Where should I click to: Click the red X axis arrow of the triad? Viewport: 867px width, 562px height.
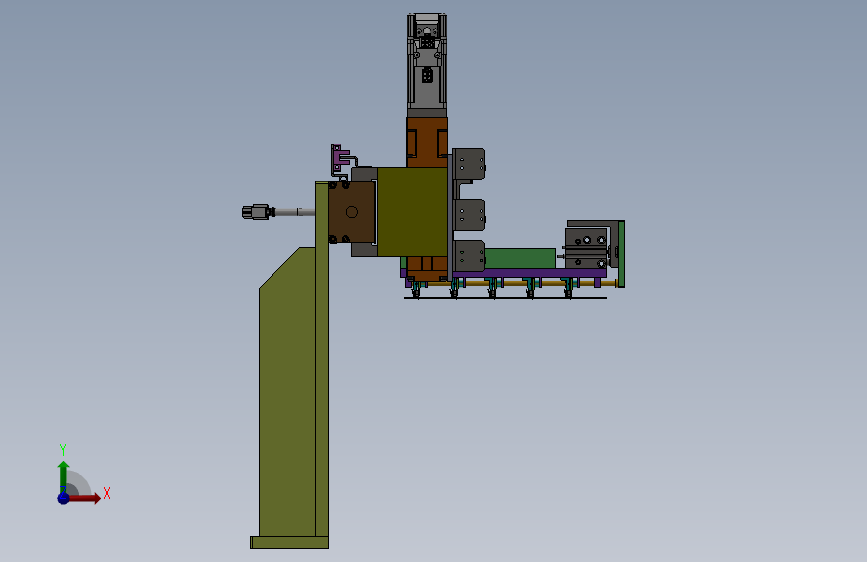click(x=84, y=498)
